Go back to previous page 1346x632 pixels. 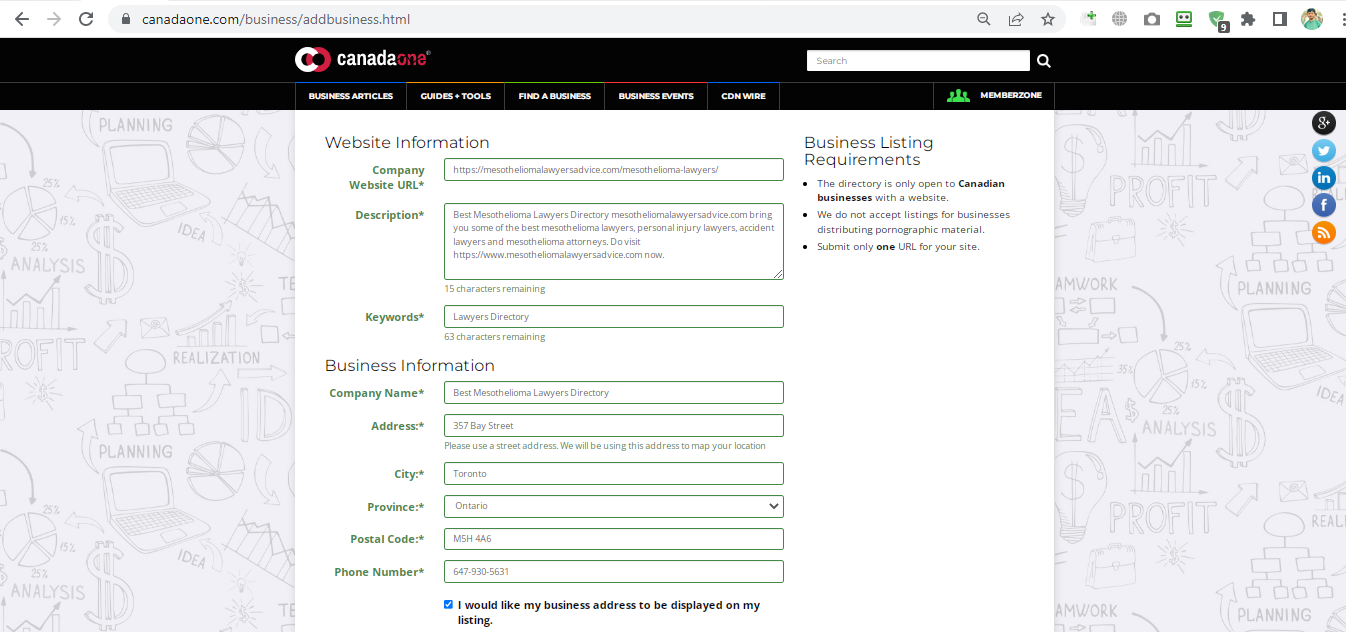click(x=22, y=19)
